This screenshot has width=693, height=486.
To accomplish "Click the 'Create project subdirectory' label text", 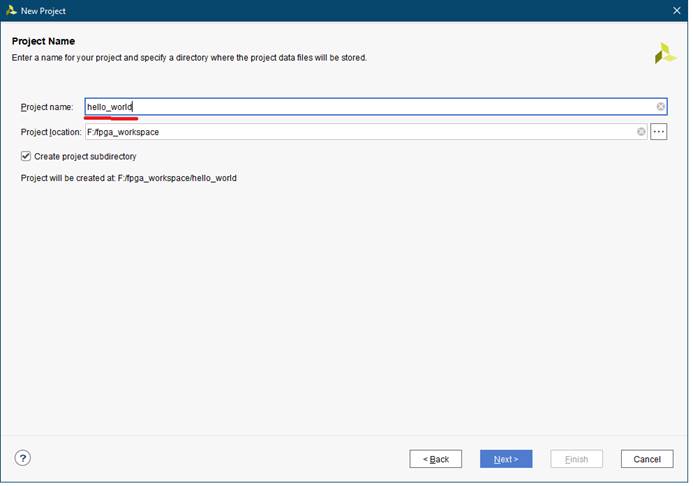I will [85, 157].
